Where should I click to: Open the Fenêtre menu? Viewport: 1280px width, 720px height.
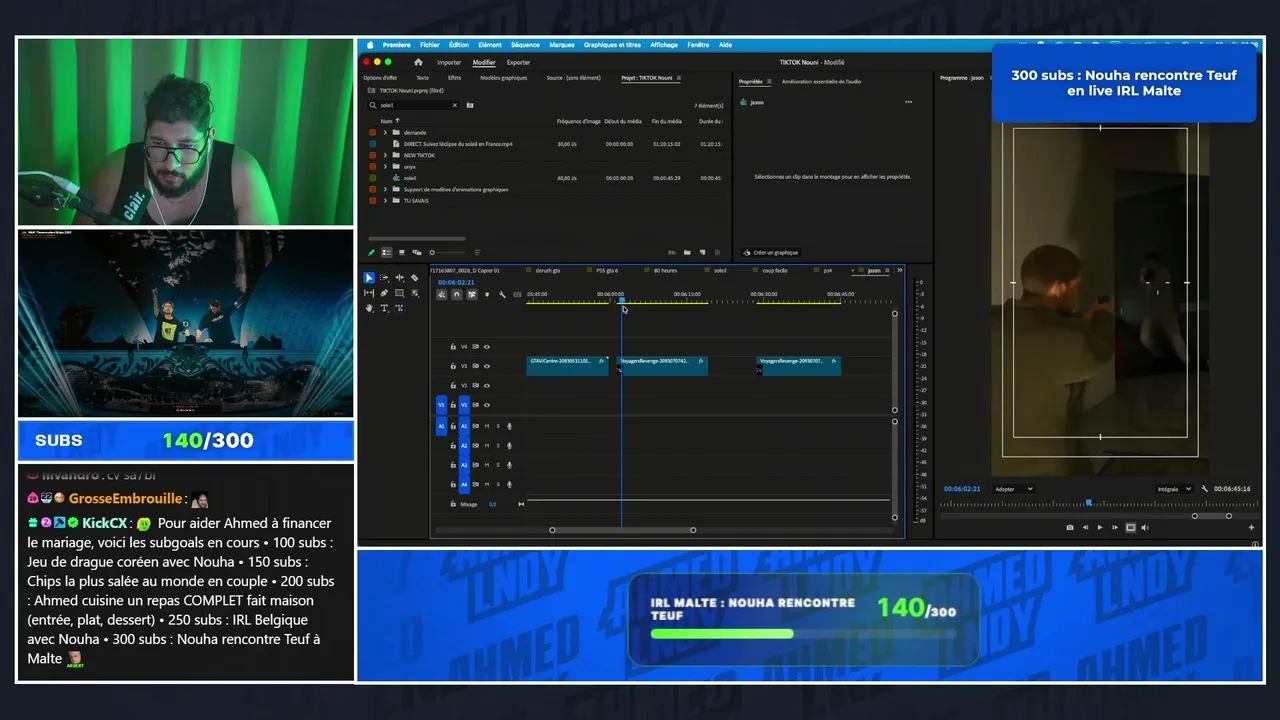pyautogui.click(x=698, y=45)
